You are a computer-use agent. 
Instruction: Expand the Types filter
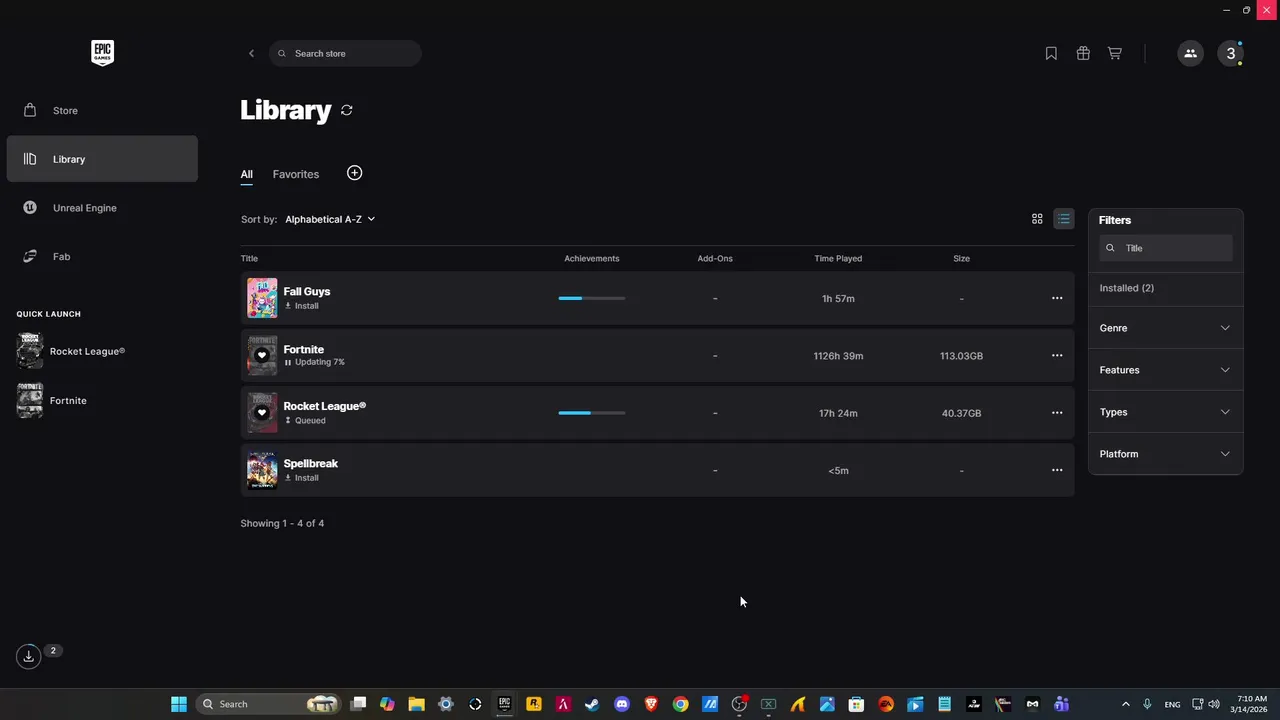[x=1165, y=412]
